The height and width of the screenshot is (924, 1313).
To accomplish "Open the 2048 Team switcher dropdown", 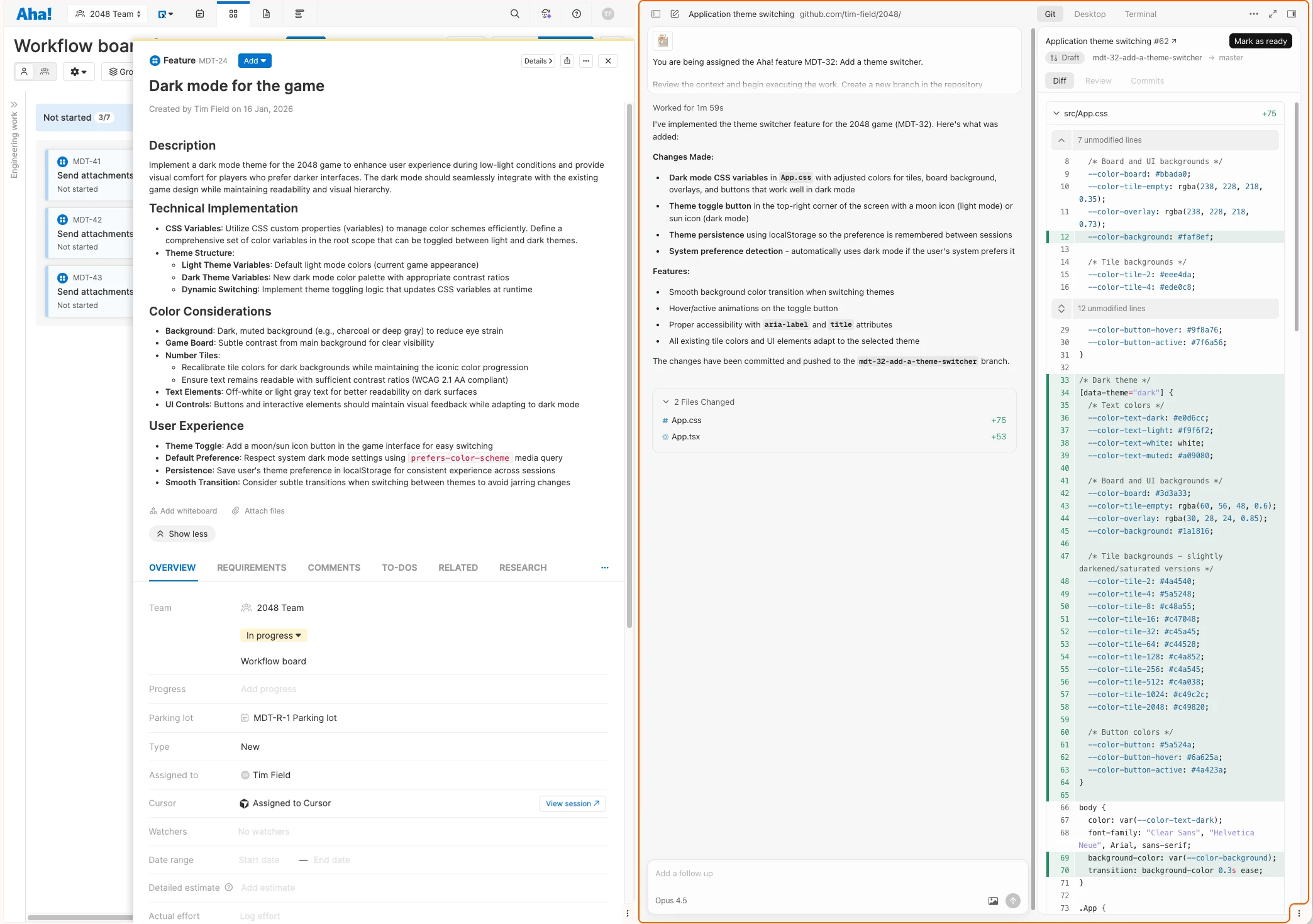I will [x=107, y=13].
